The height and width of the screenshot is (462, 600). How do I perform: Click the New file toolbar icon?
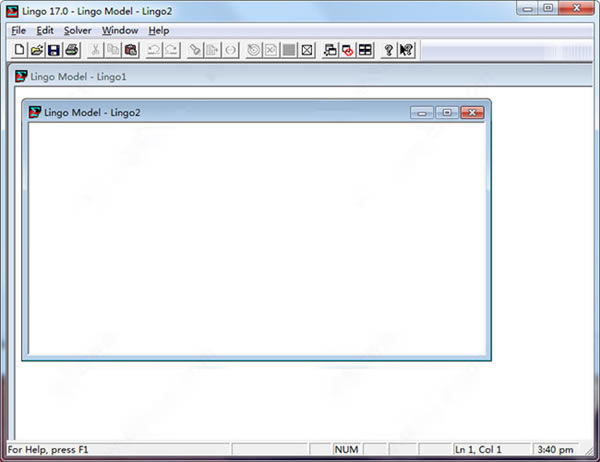tap(19, 49)
